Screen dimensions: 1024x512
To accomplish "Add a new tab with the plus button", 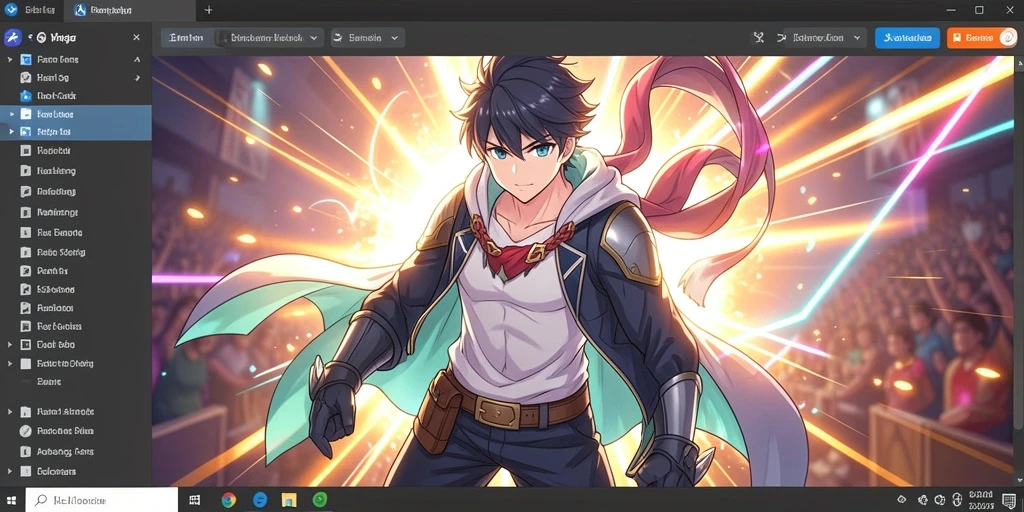I will point(208,10).
